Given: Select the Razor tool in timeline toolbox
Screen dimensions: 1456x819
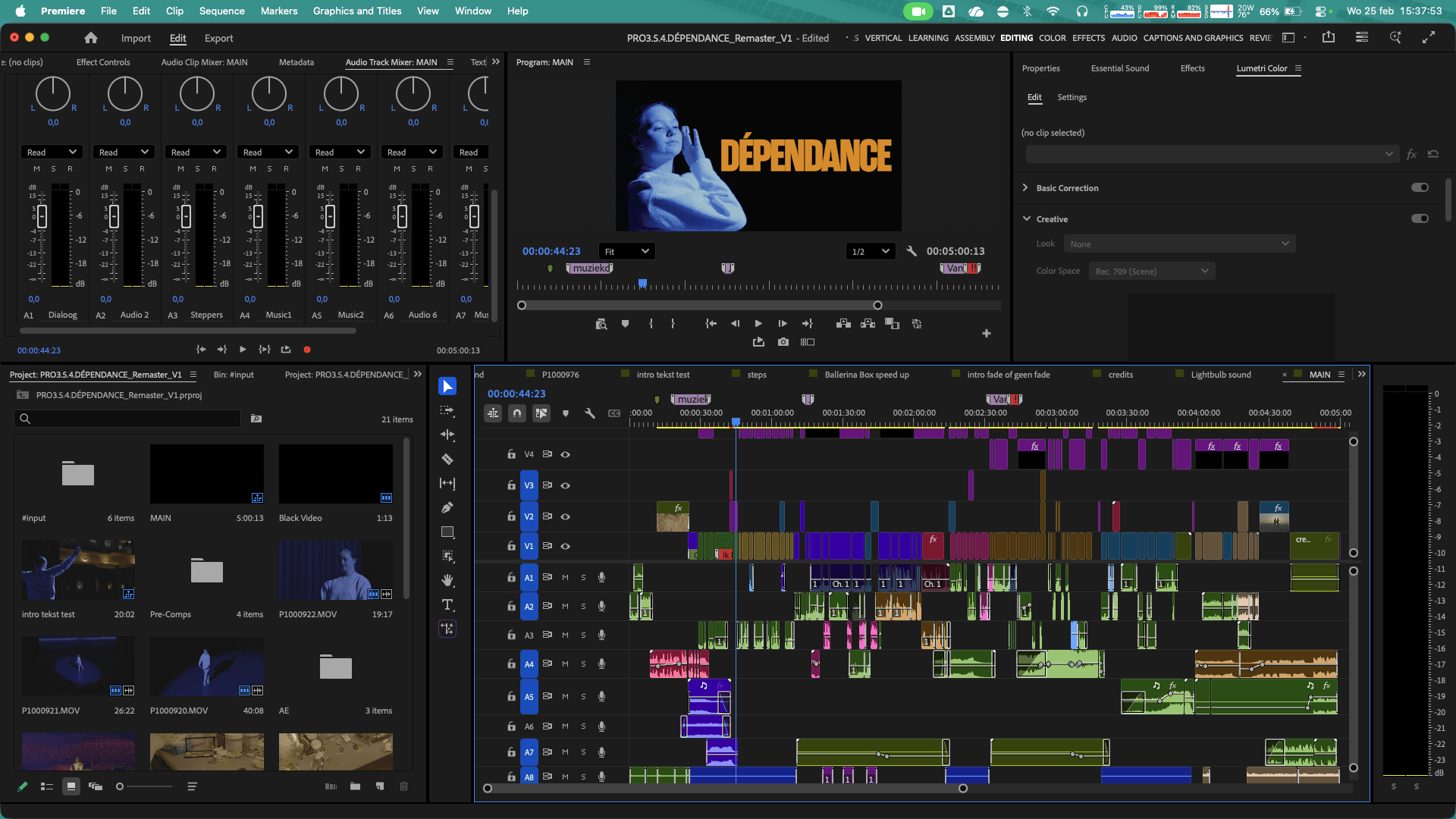Looking at the screenshot, I should (447, 459).
